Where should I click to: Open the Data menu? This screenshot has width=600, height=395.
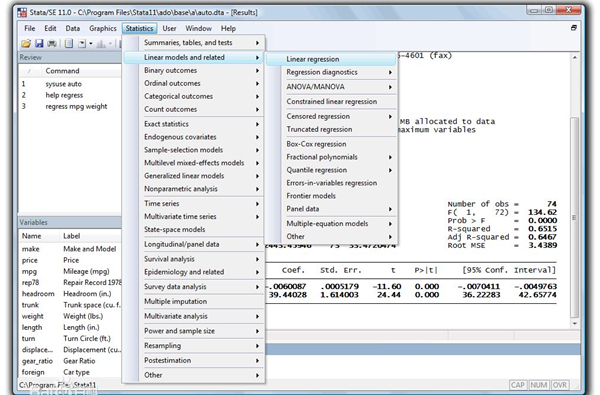(73, 28)
